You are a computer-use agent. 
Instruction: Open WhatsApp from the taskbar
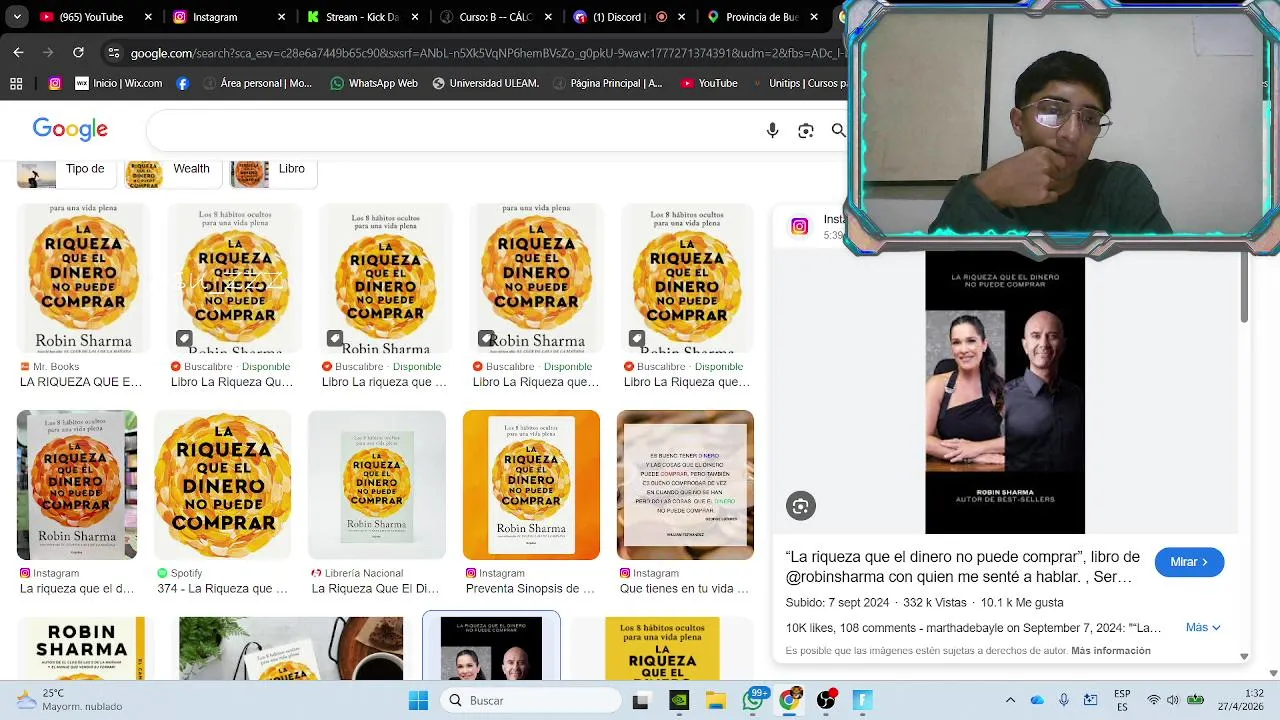(753, 700)
